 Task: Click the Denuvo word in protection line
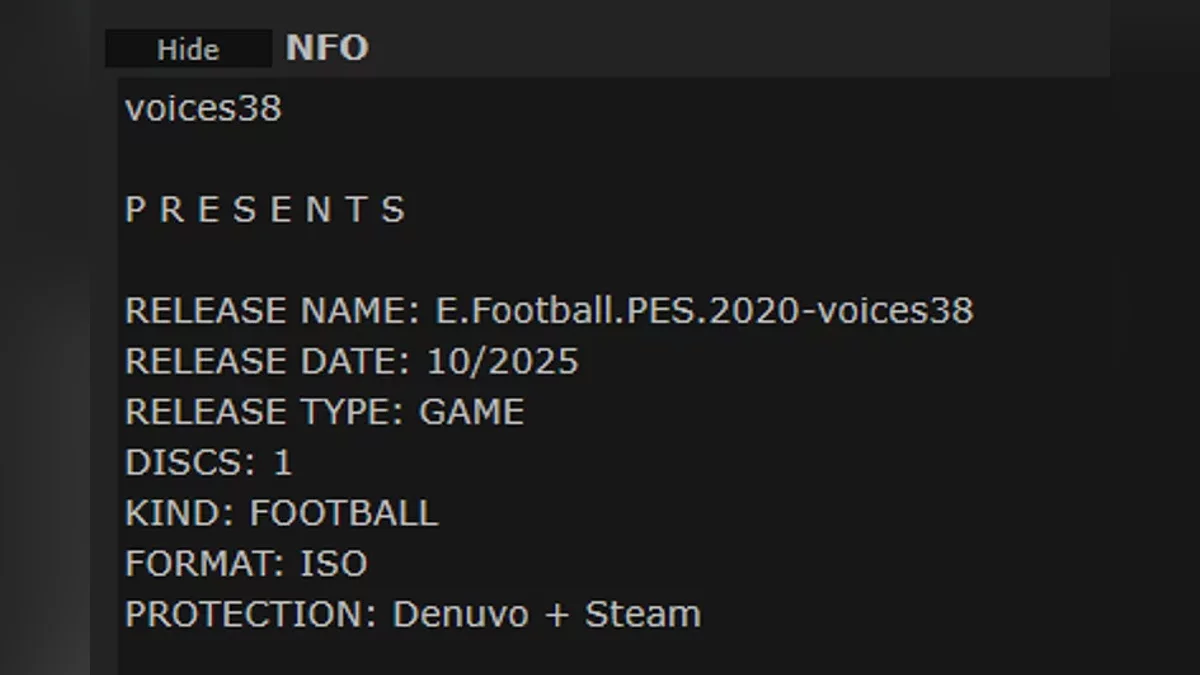[460, 614]
